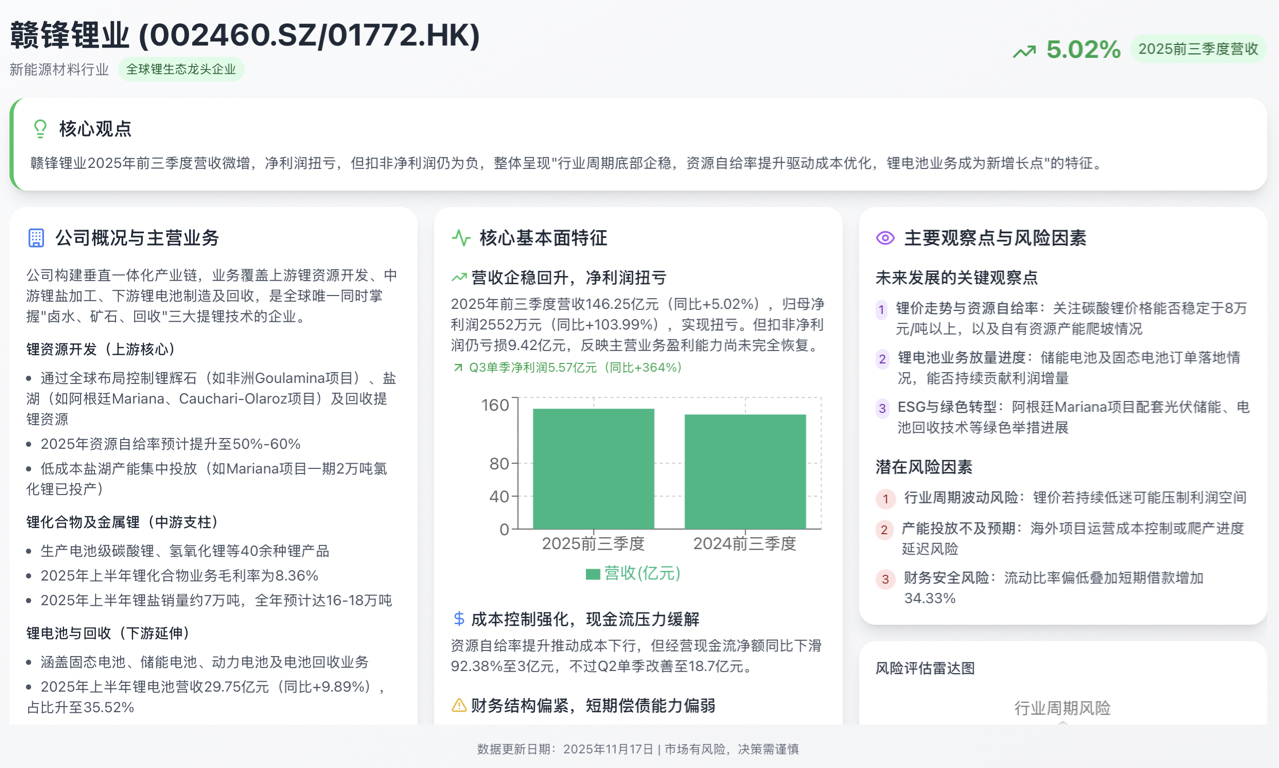Screen dimensions: 1279x768
Task: Click the 赣锋锂业 (002460.SZ/01772.HK) title
Action: 245,35
